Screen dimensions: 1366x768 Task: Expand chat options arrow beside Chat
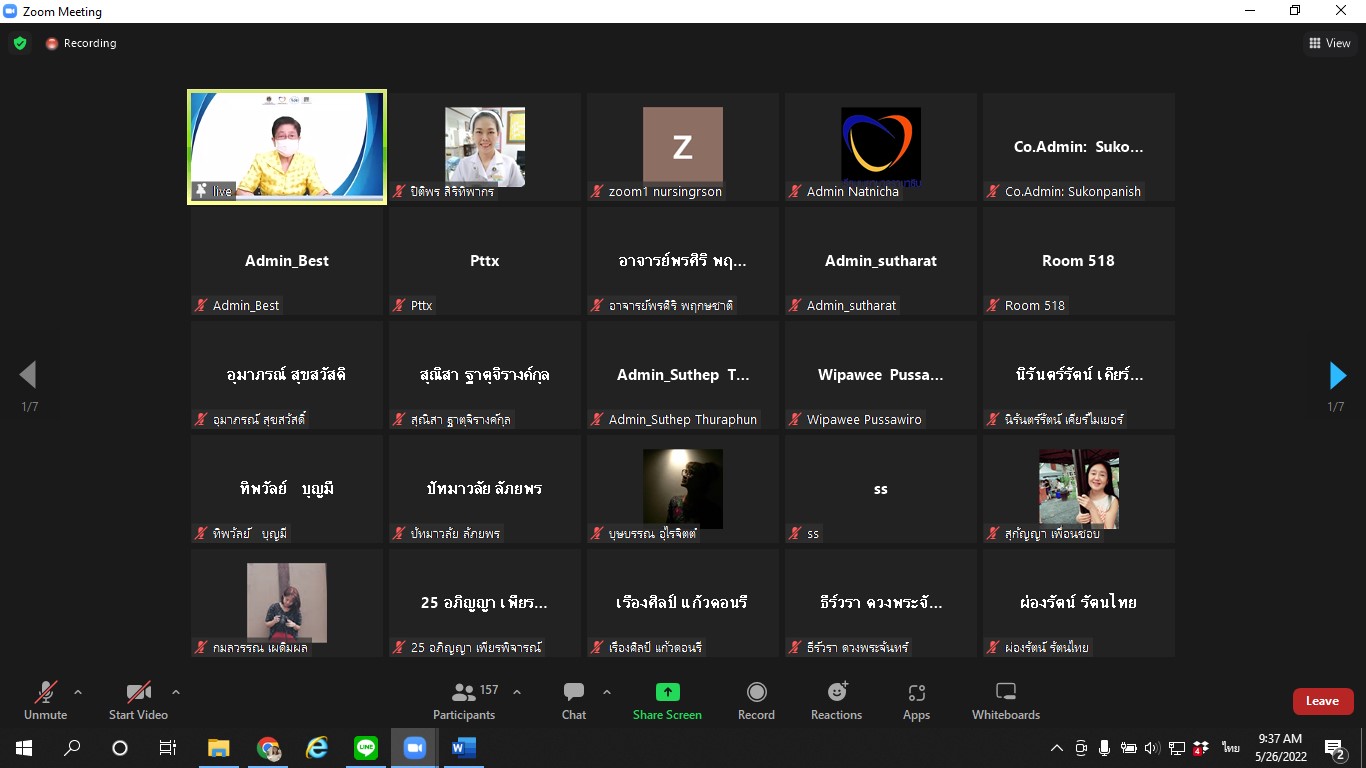(607, 692)
